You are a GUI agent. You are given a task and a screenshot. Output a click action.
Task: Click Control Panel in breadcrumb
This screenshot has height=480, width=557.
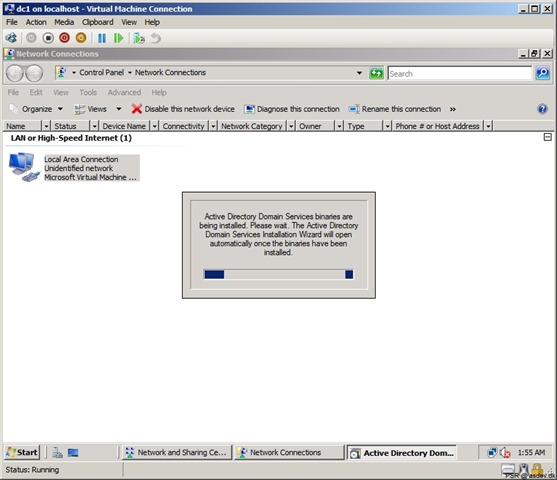(102, 72)
